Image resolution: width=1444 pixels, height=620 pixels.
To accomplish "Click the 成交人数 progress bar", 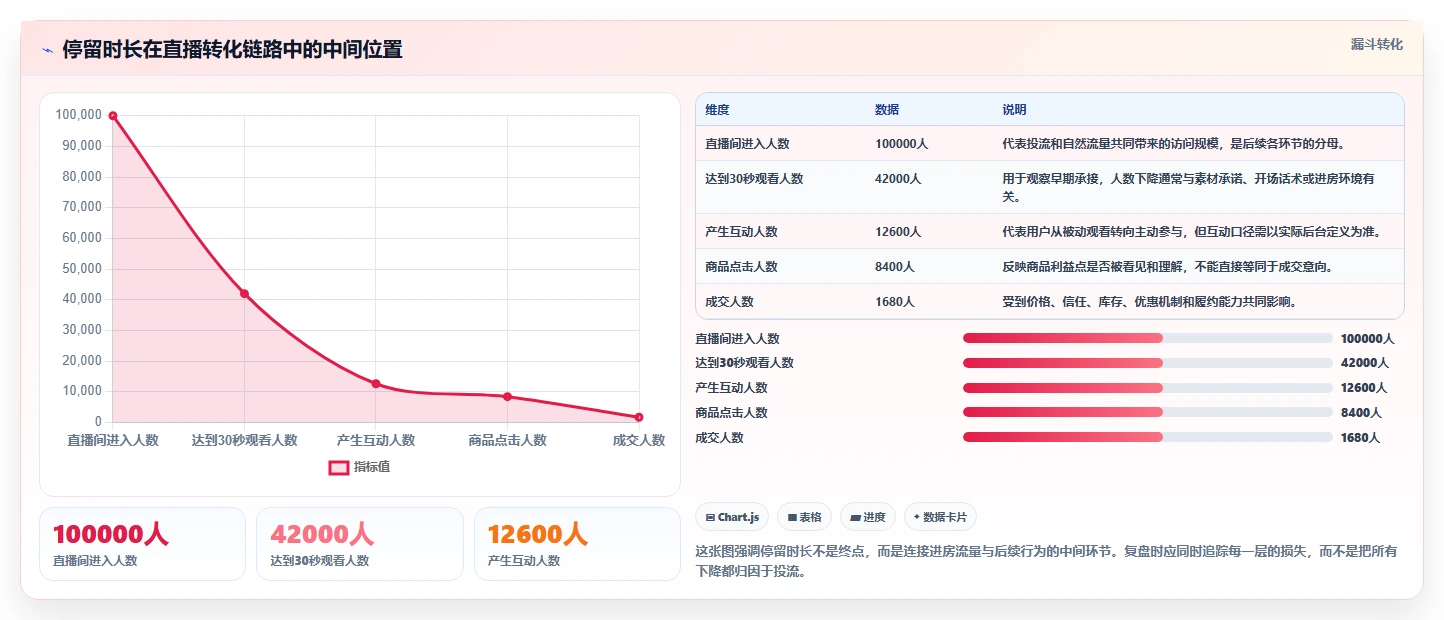I will (x=1147, y=437).
